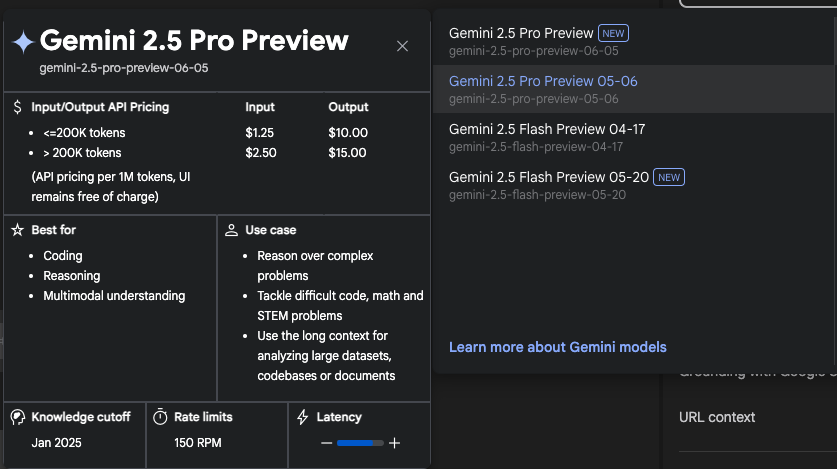Click the gemini-2.5-flash-preview-04-17 model ID text
Image resolution: width=837 pixels, height=469 pixels.
pos(536,147)
